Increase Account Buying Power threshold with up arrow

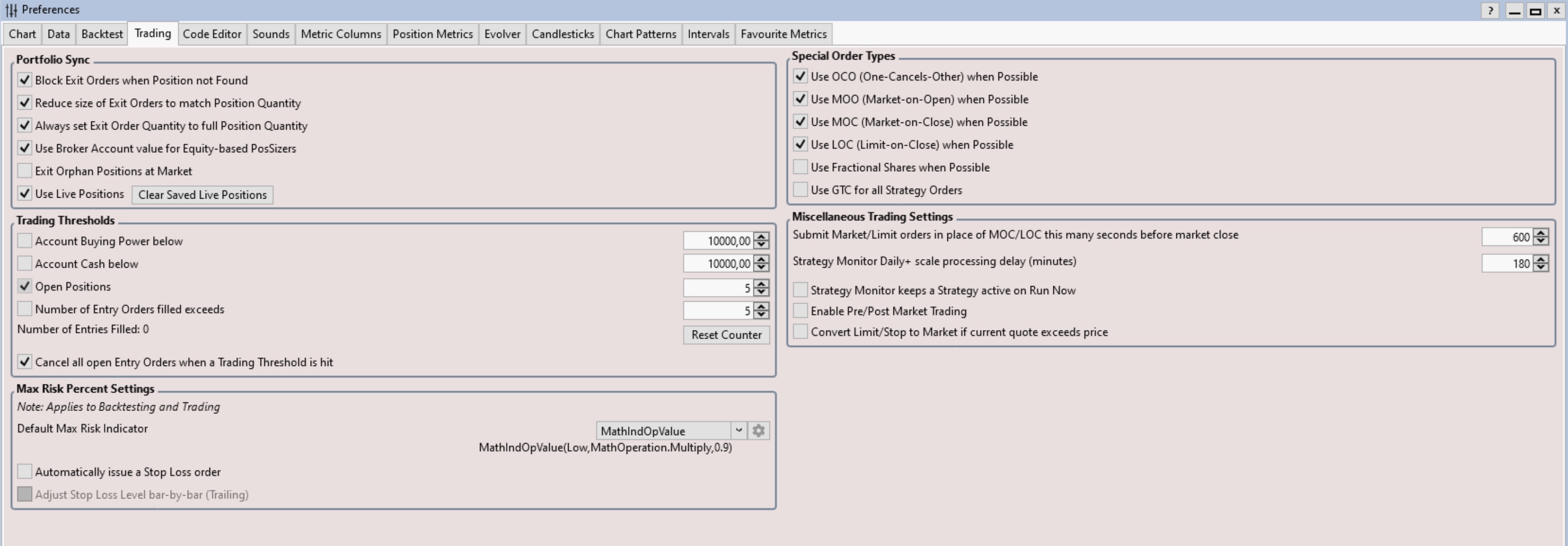761,237
